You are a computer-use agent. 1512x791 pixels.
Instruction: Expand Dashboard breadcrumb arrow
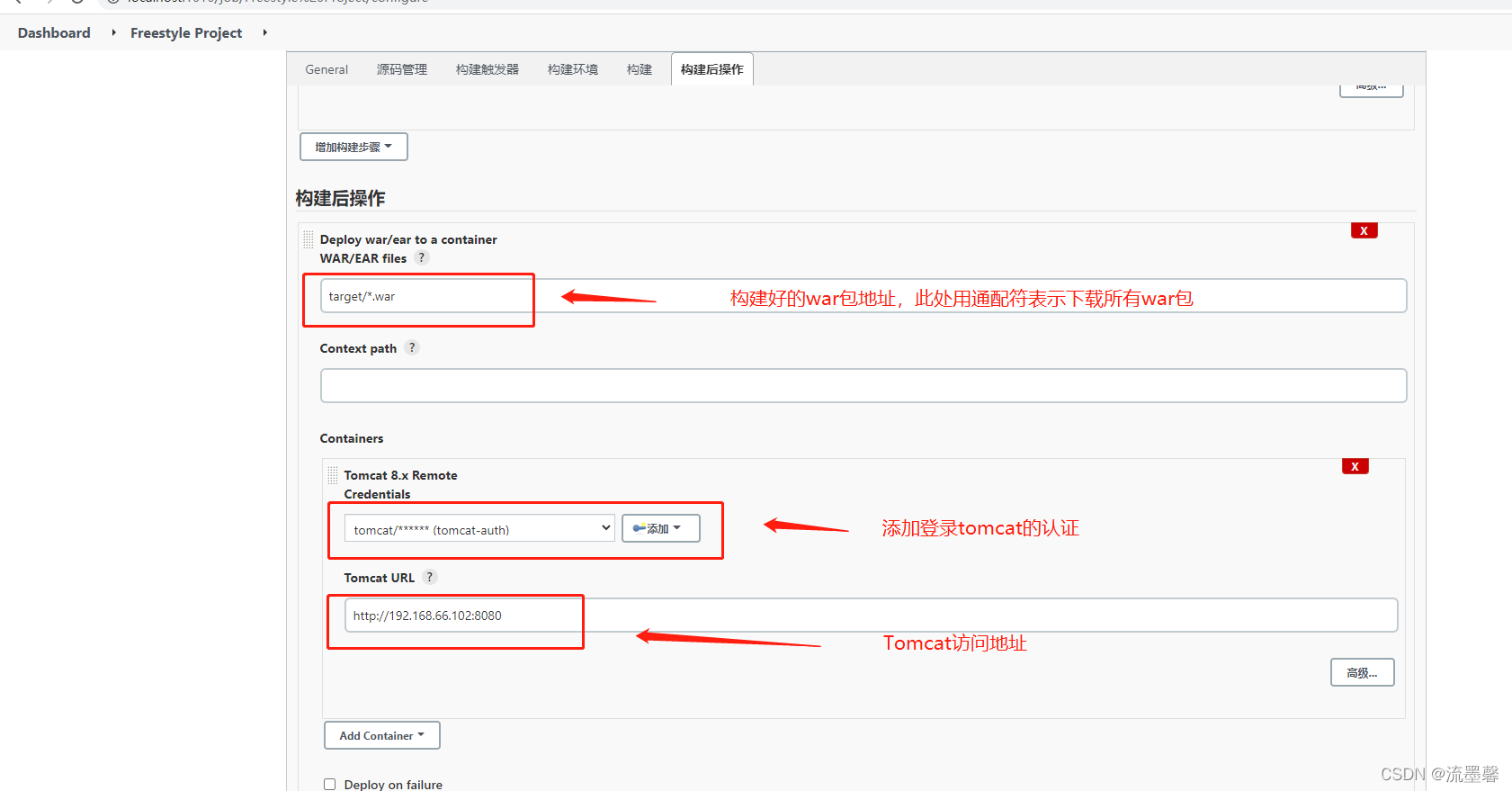coord(113,32)
